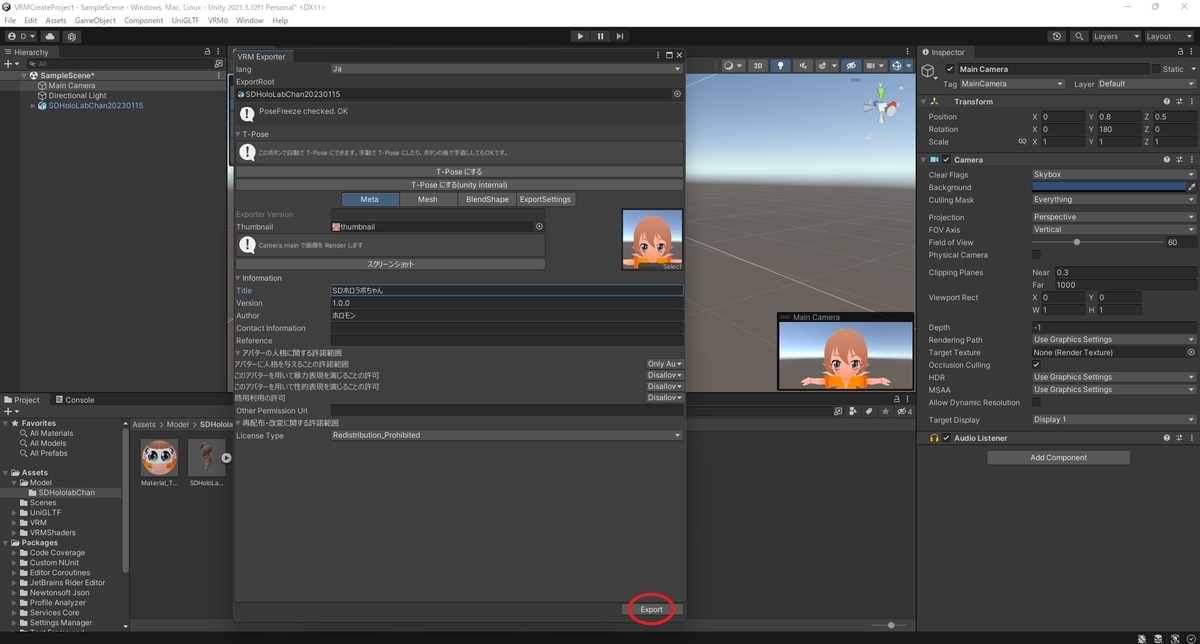
Task: Open the cloud services icon in toolbar
Action: pyautogui.click(x=50, y=36)
